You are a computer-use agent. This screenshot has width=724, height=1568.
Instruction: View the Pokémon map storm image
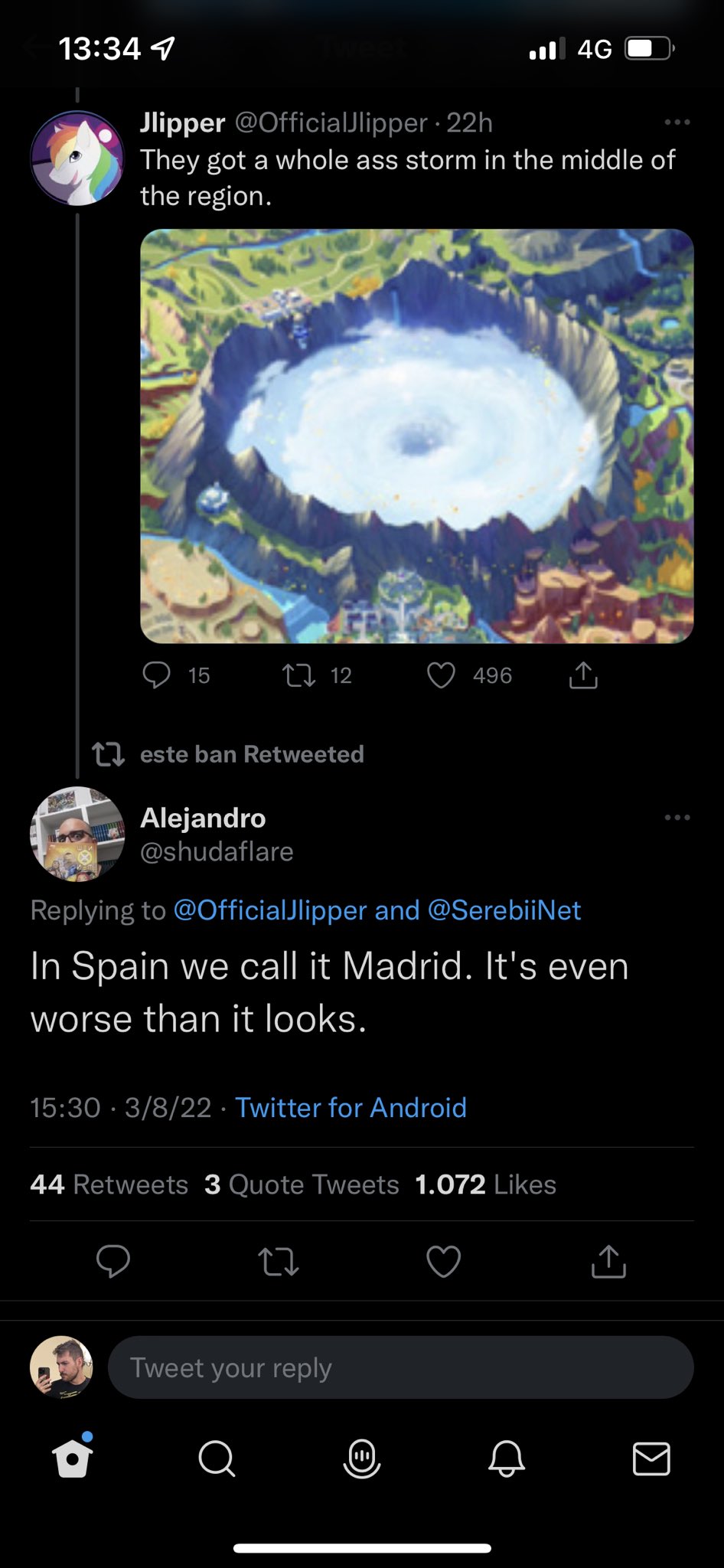(x=417, y=436)
